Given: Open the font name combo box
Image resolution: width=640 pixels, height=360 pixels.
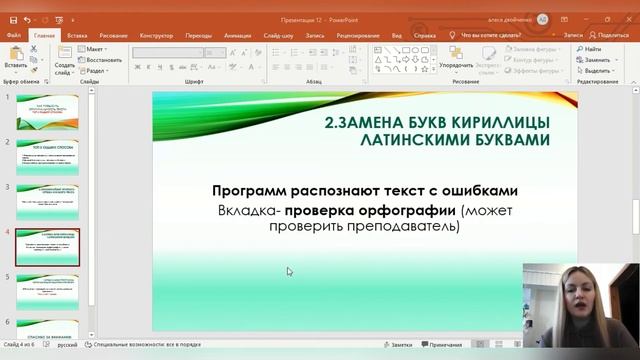Looking at the screenshot, I should tap(168, 53).
